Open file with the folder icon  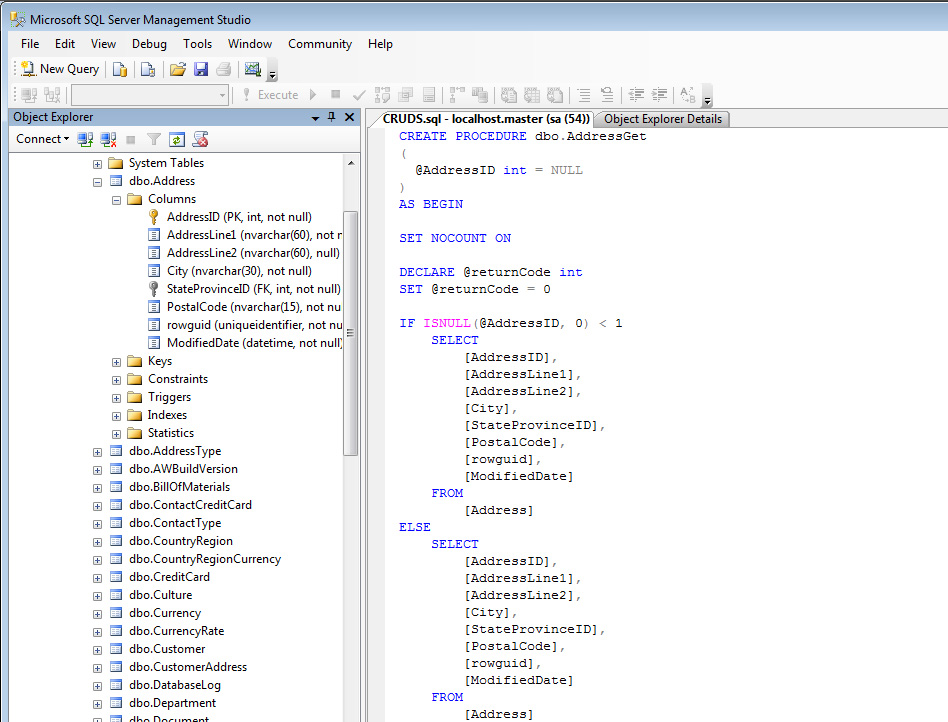click(177, 69)
